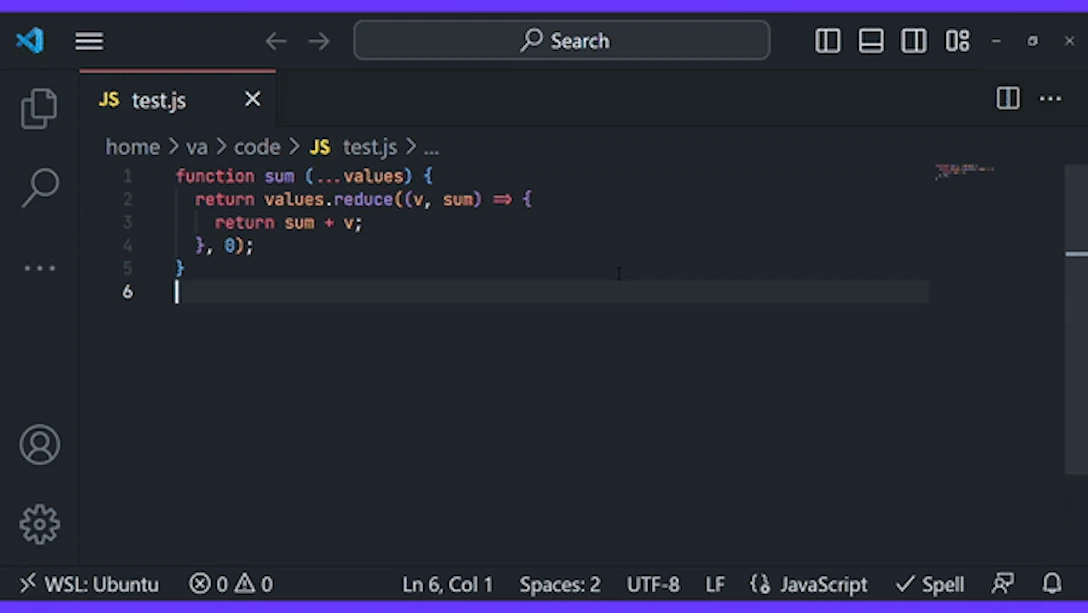
Task: Change end of line sequence LF
Action: [715, 585]
